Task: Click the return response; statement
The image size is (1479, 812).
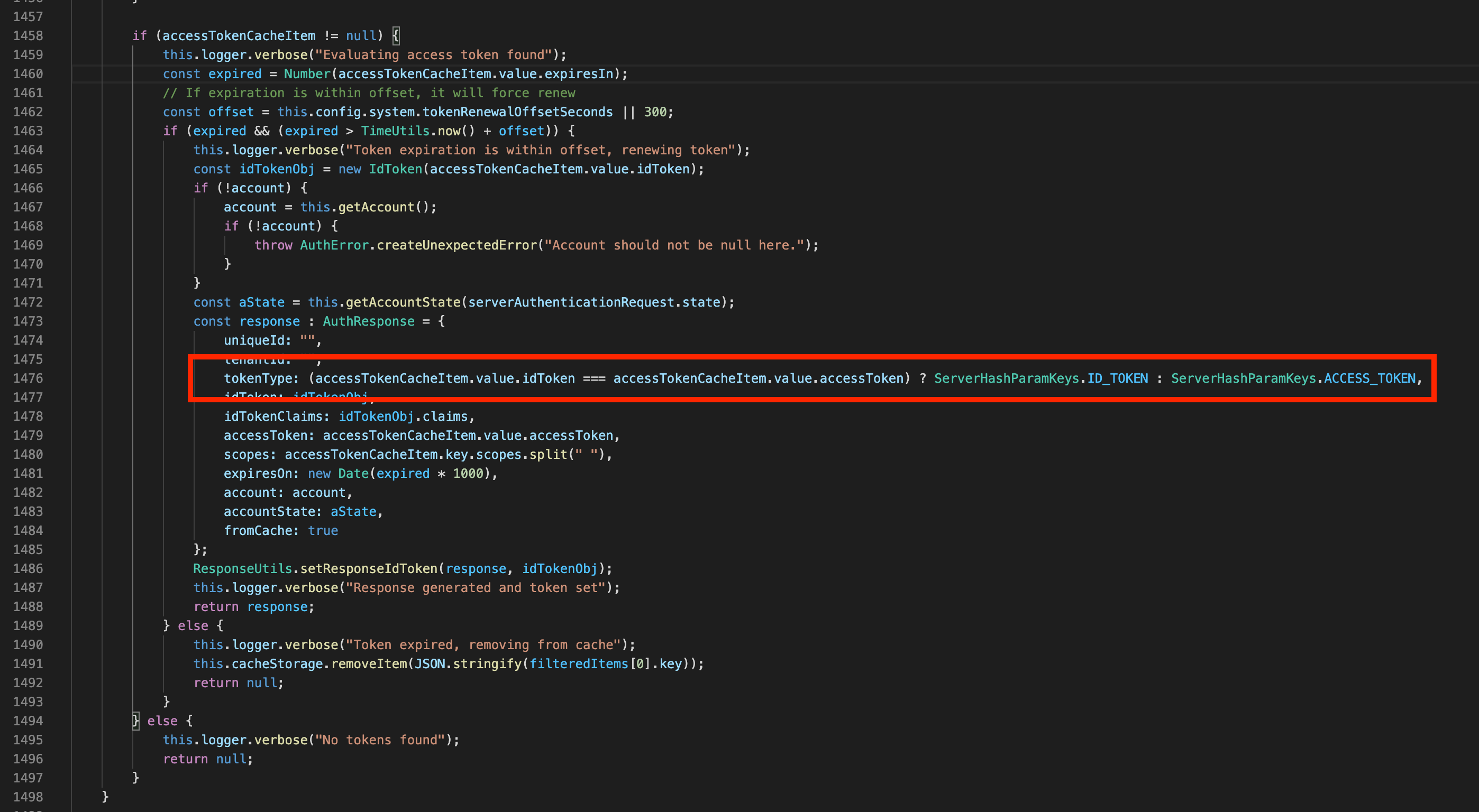Action: tap(253, 606)
